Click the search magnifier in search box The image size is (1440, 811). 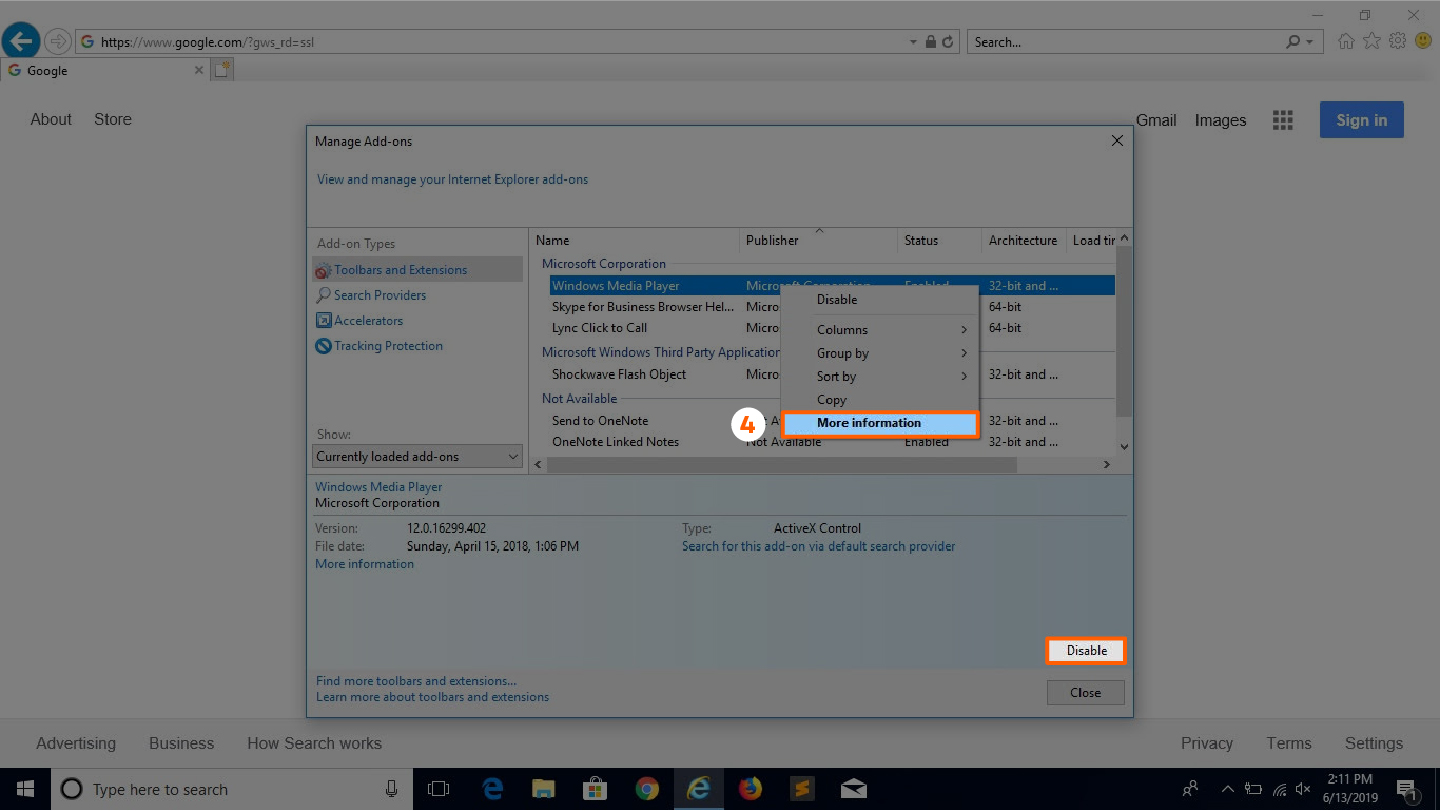[x=1294, y=42]
